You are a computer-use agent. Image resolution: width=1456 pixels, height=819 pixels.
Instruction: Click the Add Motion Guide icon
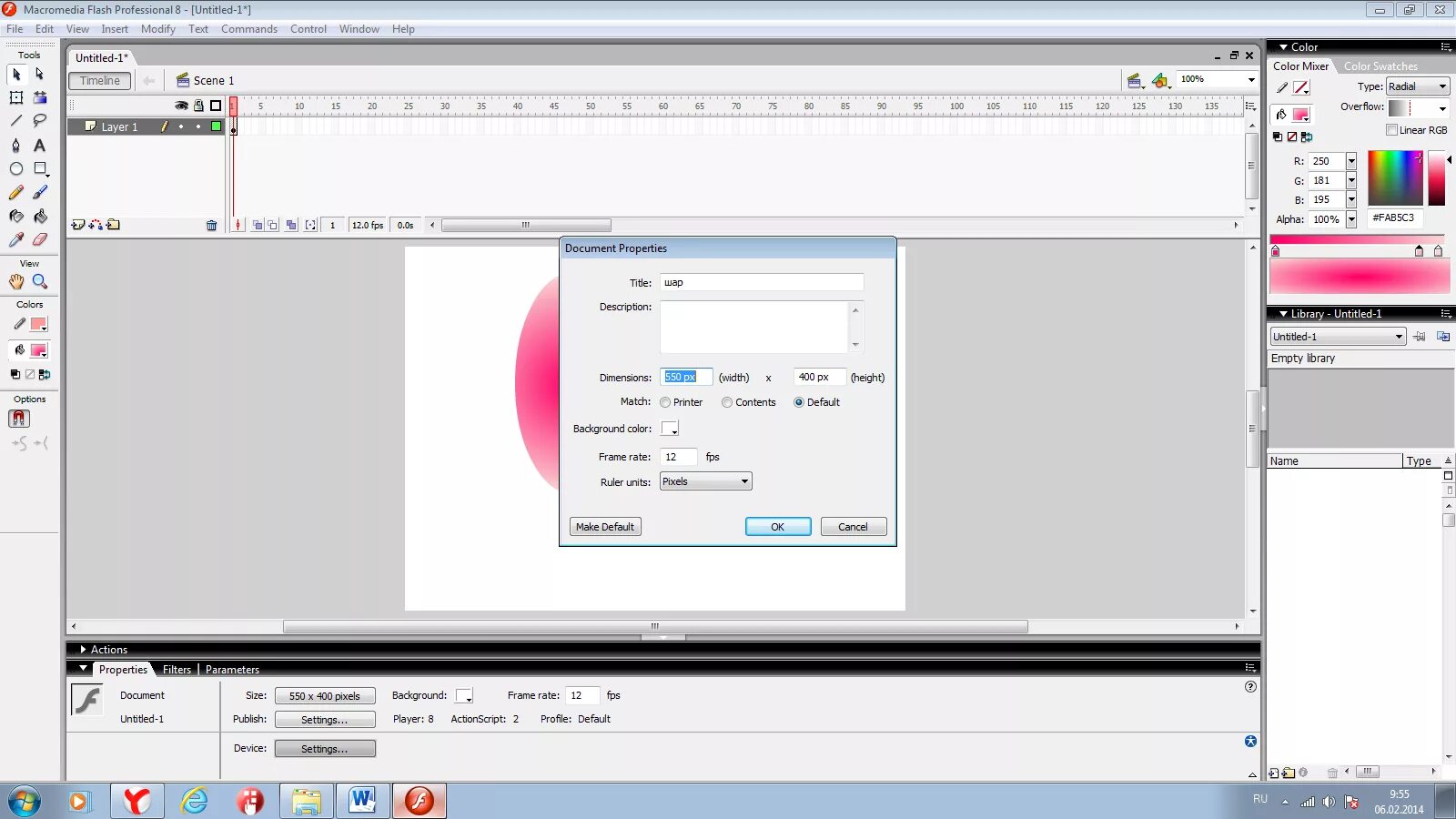coord(96,225)
